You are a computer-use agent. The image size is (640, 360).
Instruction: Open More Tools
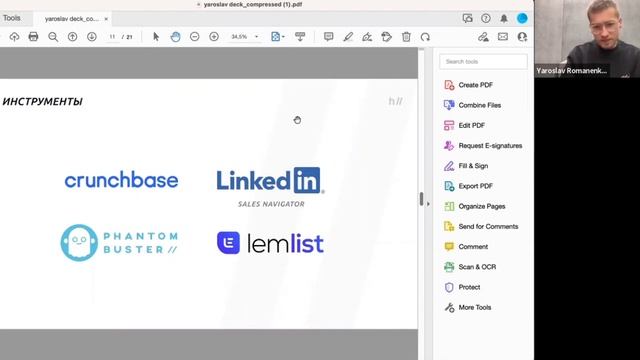[x=467, y=307]
